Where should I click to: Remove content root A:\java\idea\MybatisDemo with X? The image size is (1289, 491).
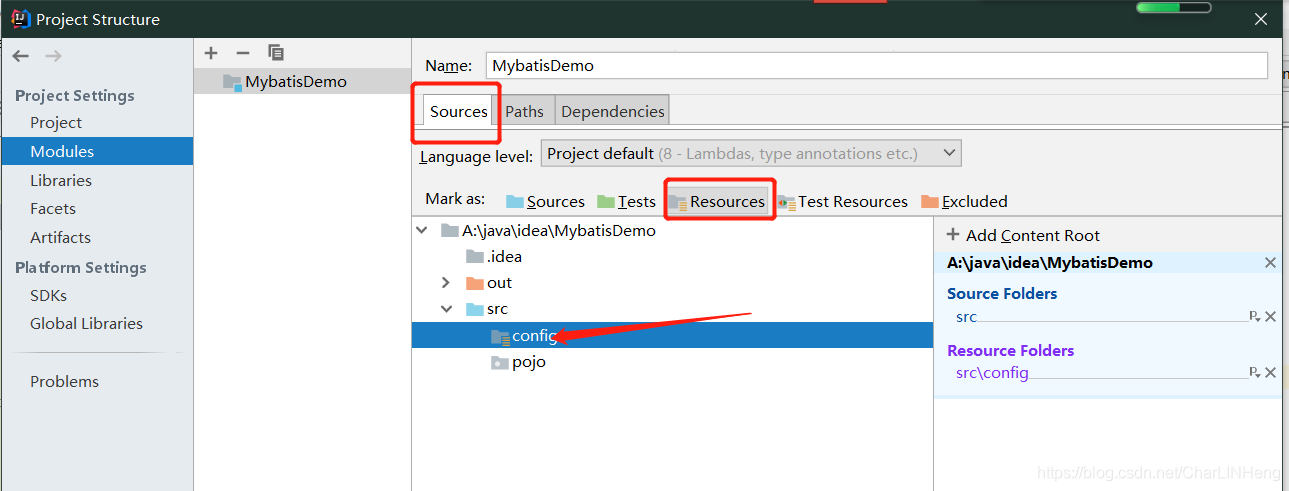[1270, 263]
